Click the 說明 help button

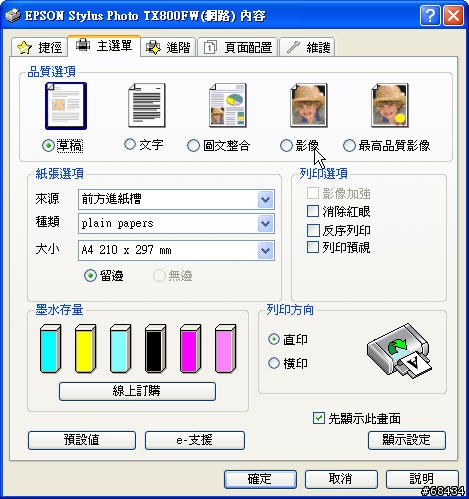coord(422,479)
